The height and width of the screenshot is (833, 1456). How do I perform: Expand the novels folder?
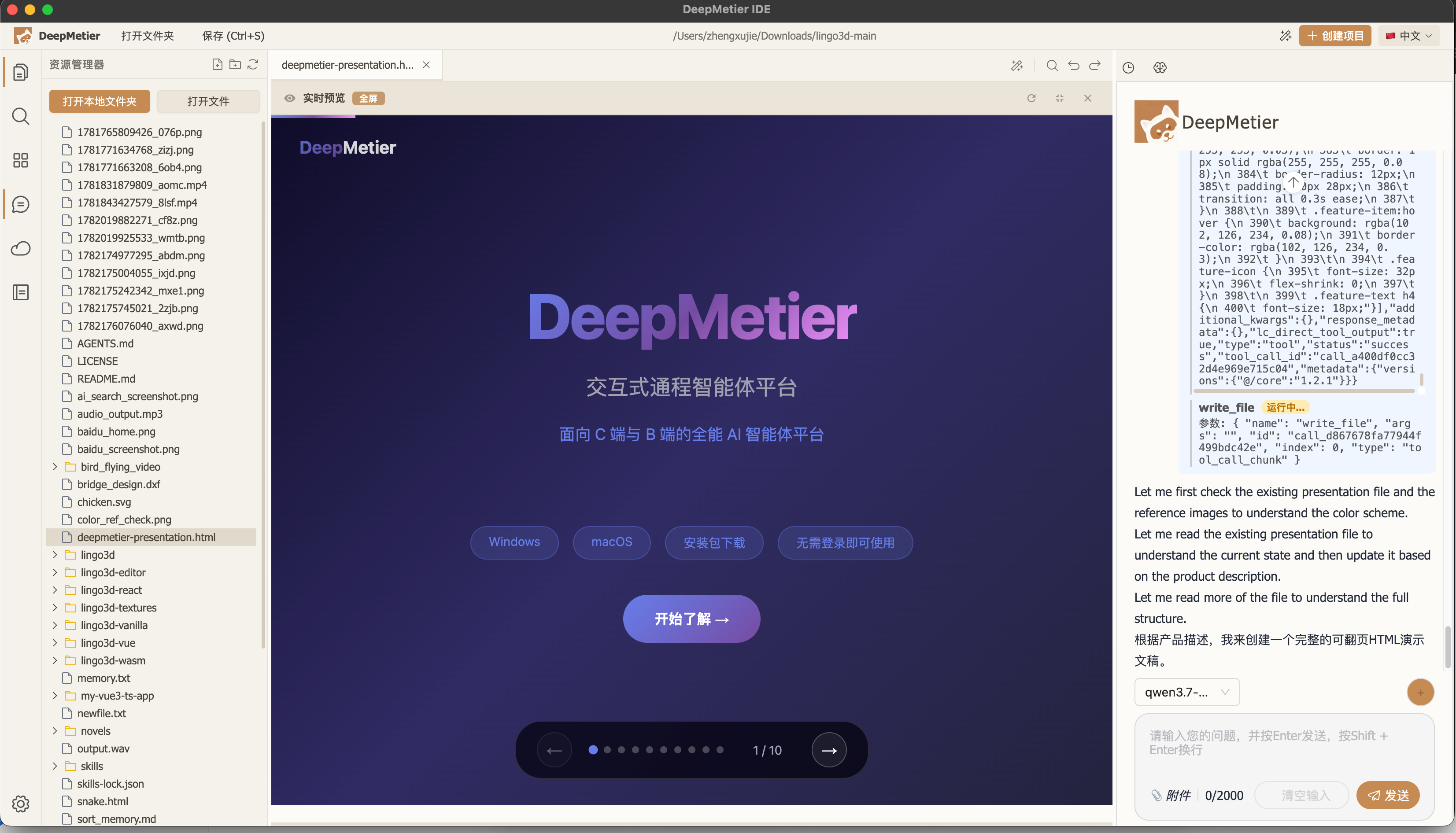point(55,731)
